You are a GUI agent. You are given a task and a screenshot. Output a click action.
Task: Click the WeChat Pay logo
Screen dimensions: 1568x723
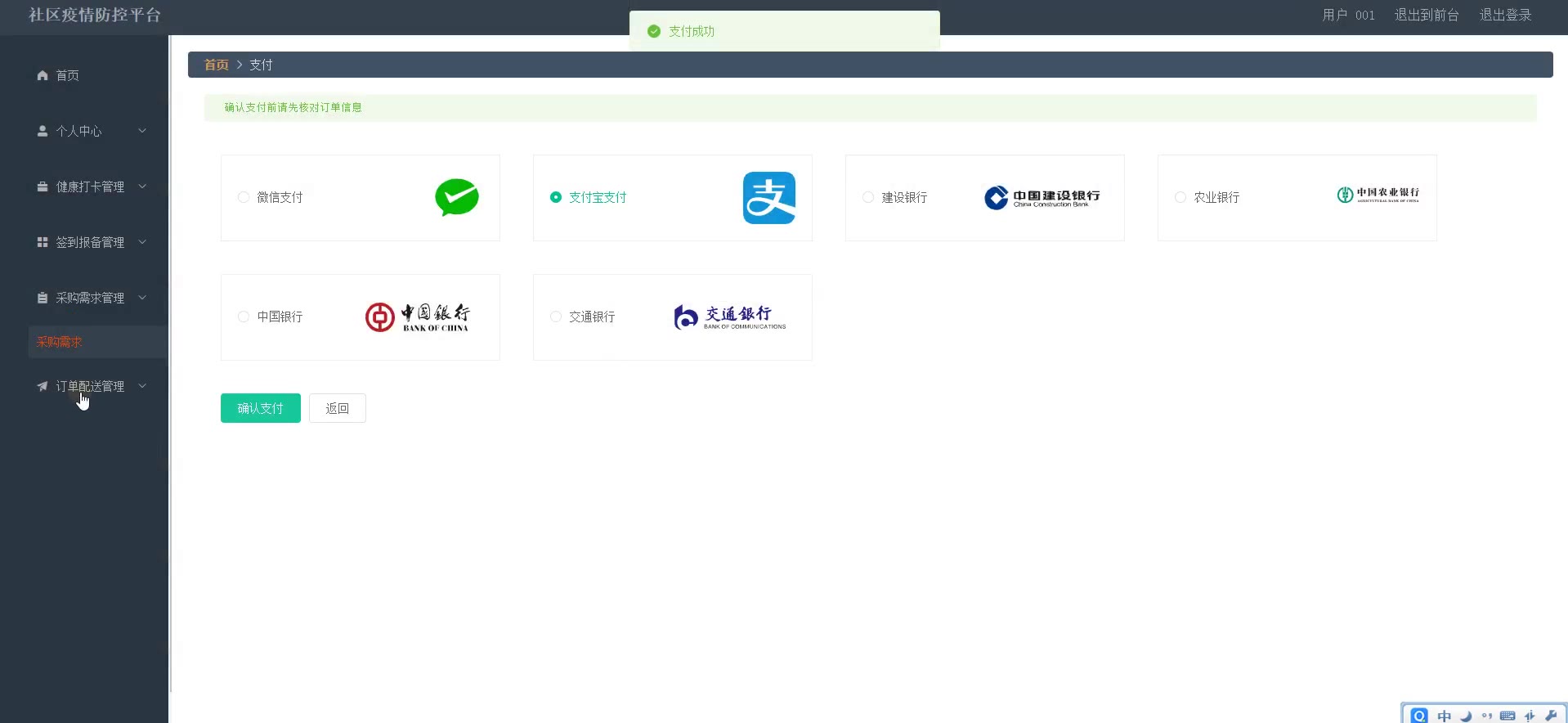coord(457,197)
